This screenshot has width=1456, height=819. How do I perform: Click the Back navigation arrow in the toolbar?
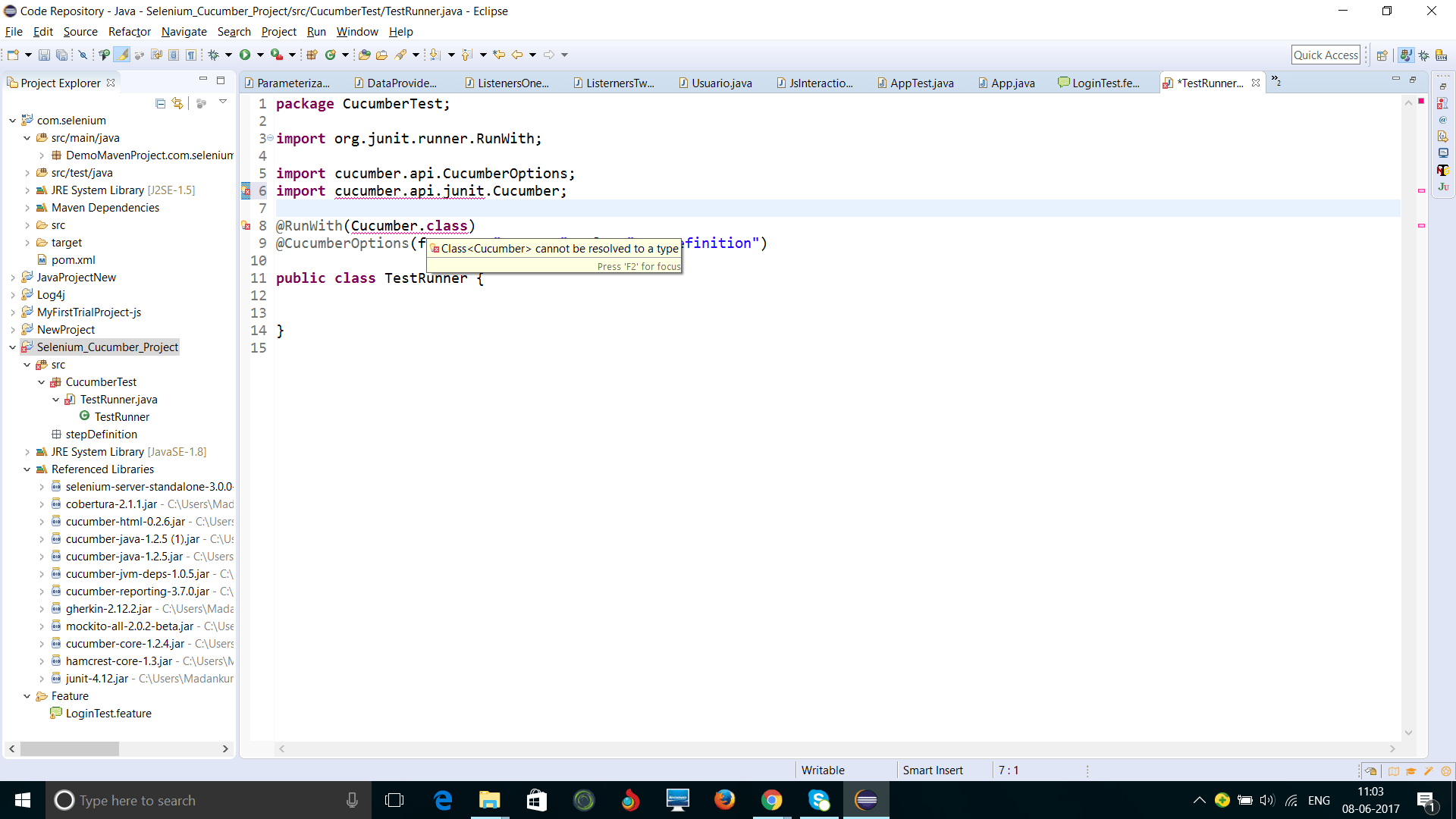click(x=517, y=55)
